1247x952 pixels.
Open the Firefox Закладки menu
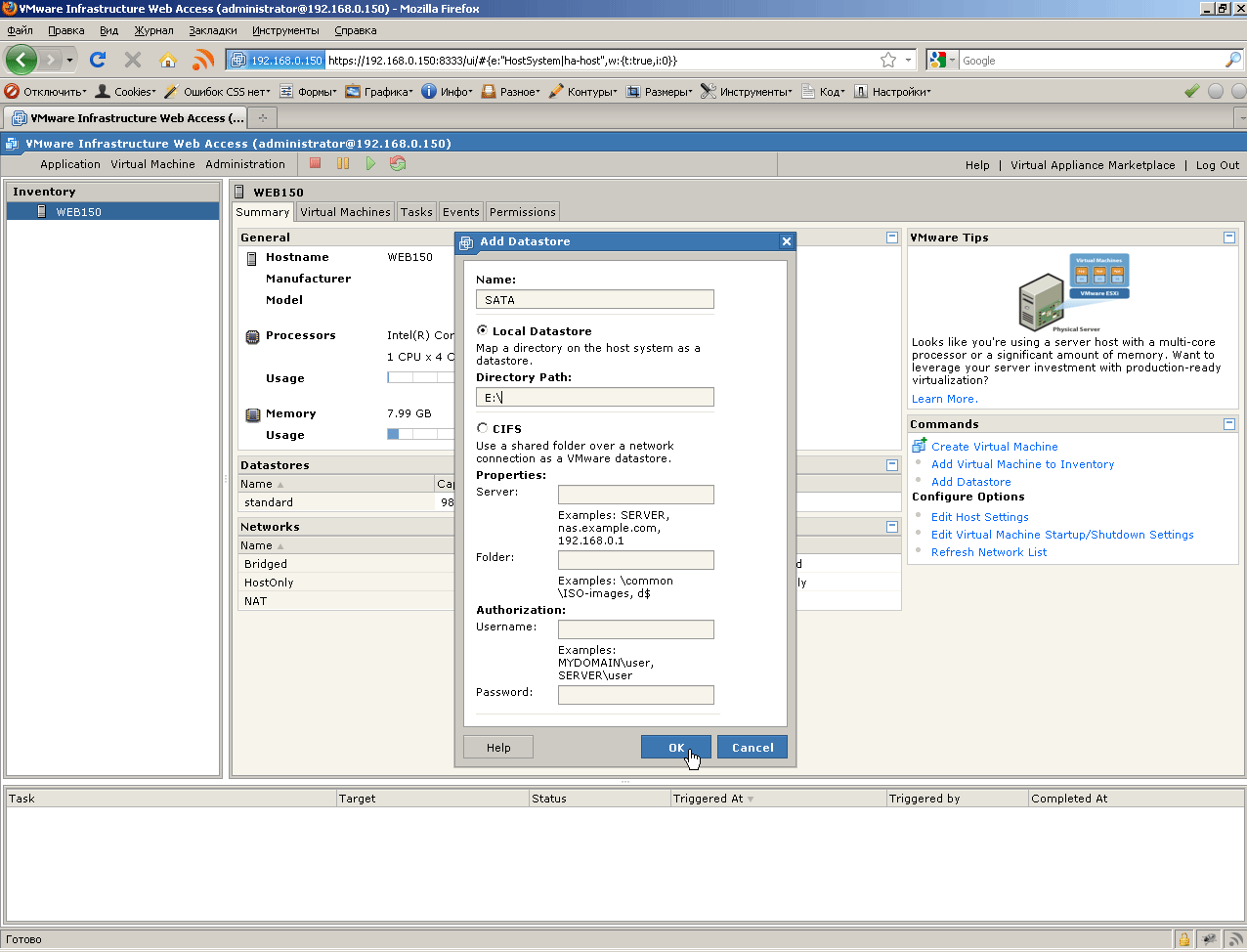213,30
